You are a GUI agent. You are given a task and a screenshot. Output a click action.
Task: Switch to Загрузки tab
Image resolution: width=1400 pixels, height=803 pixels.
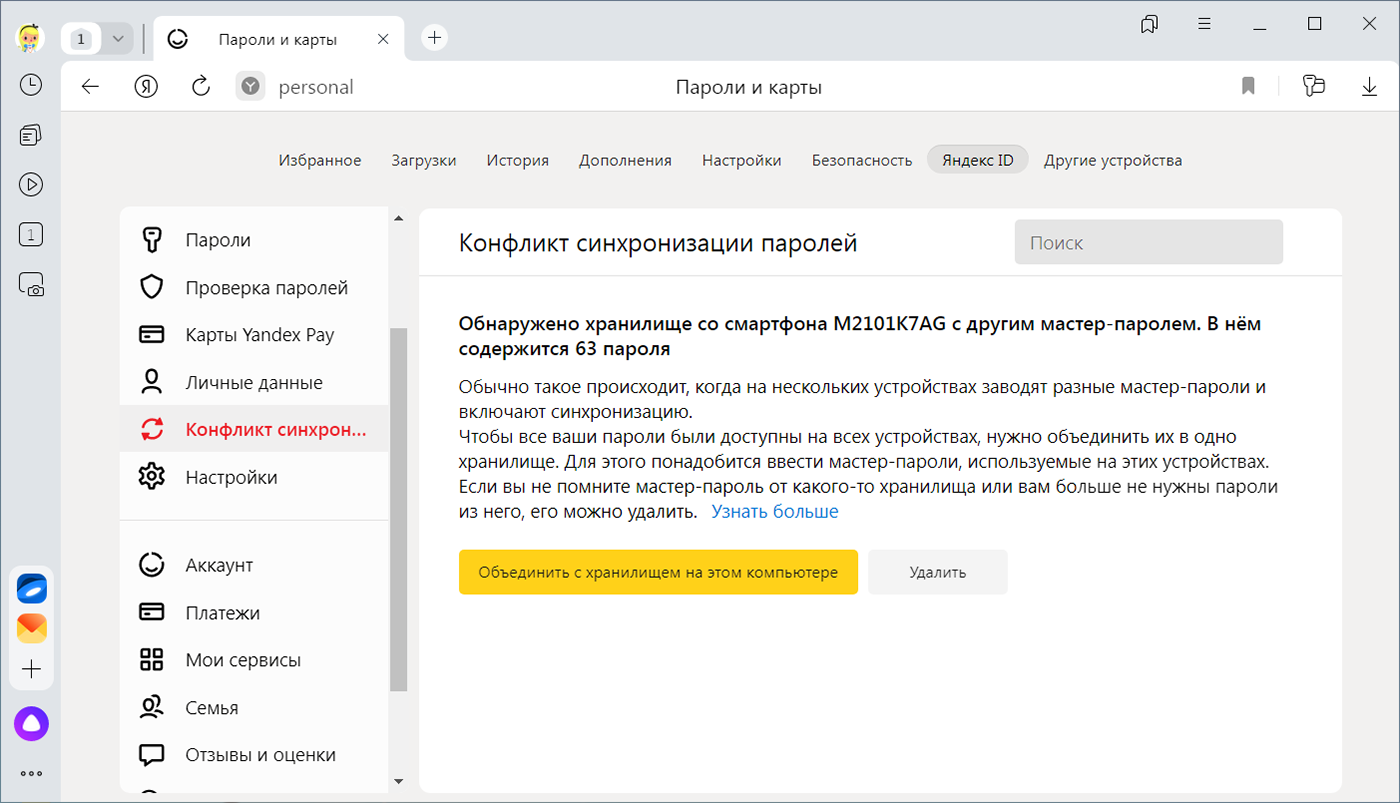click(424, 160)
